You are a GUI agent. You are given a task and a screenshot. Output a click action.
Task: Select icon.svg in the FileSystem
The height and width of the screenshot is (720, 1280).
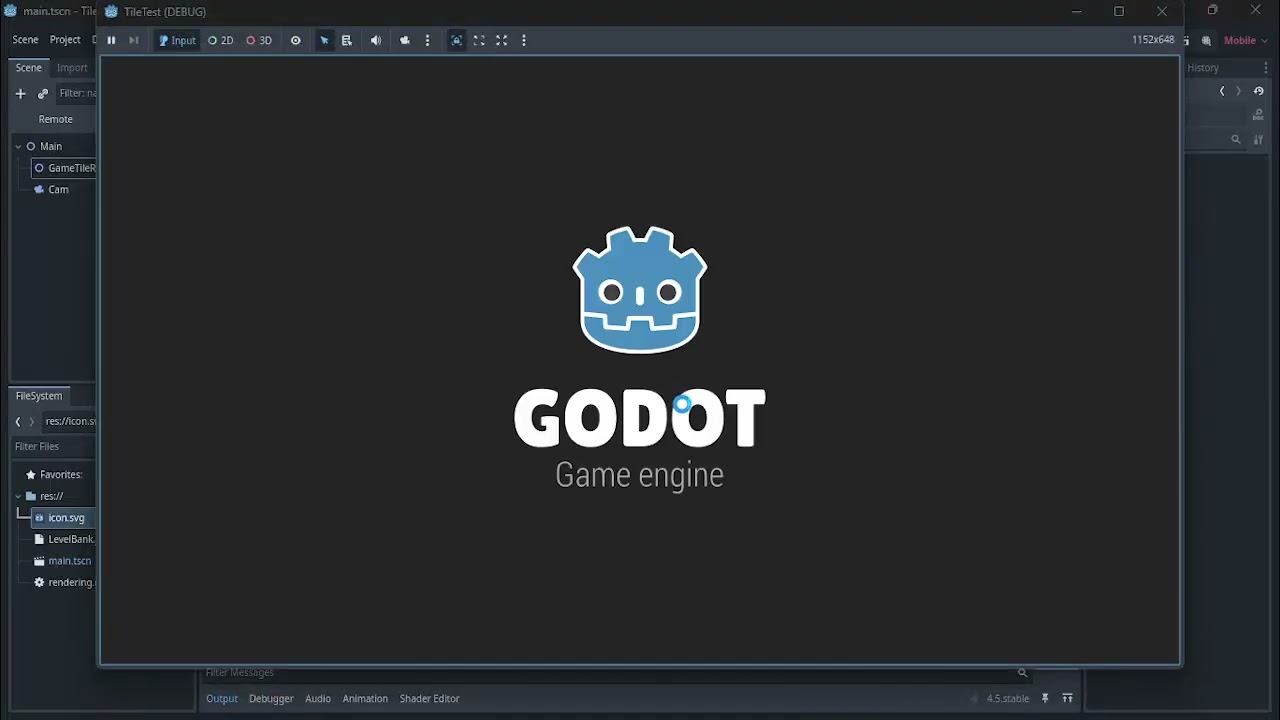click(64, 518)
